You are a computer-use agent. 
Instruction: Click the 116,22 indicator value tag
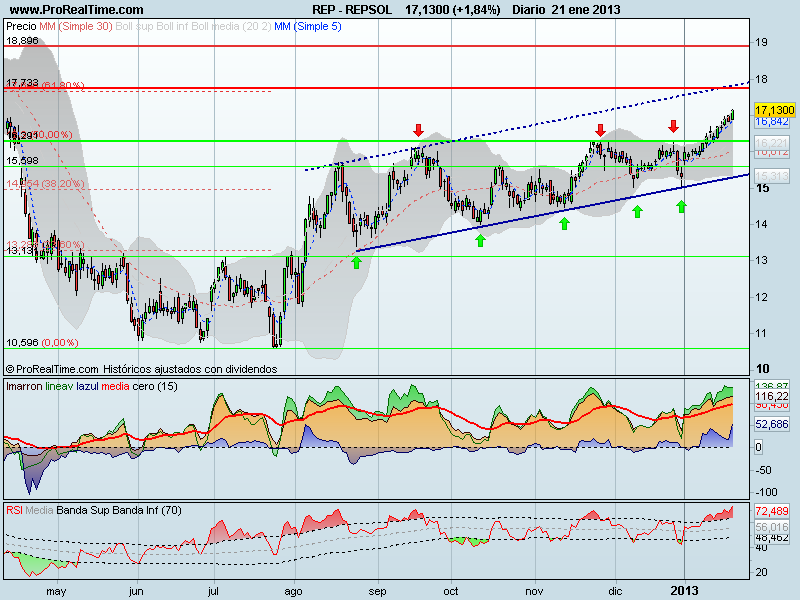tap(771, 396)
